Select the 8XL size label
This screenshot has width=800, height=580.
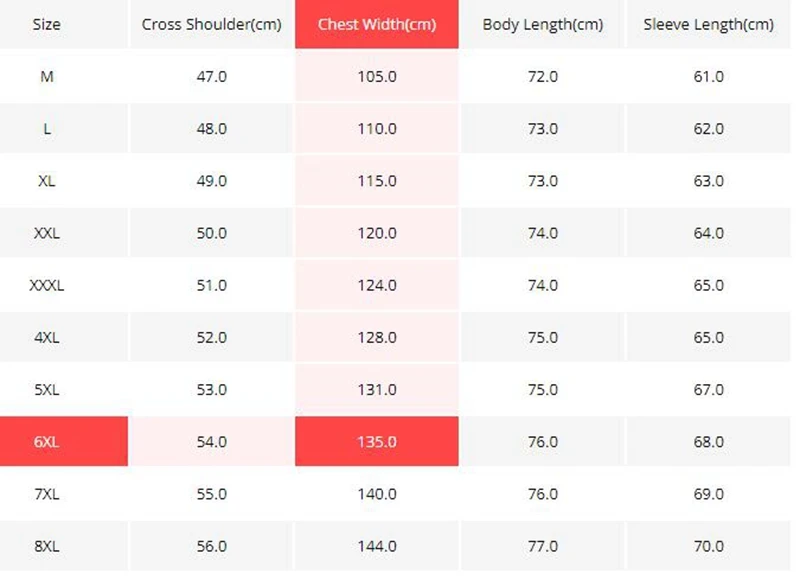click(x=47, y=546)
